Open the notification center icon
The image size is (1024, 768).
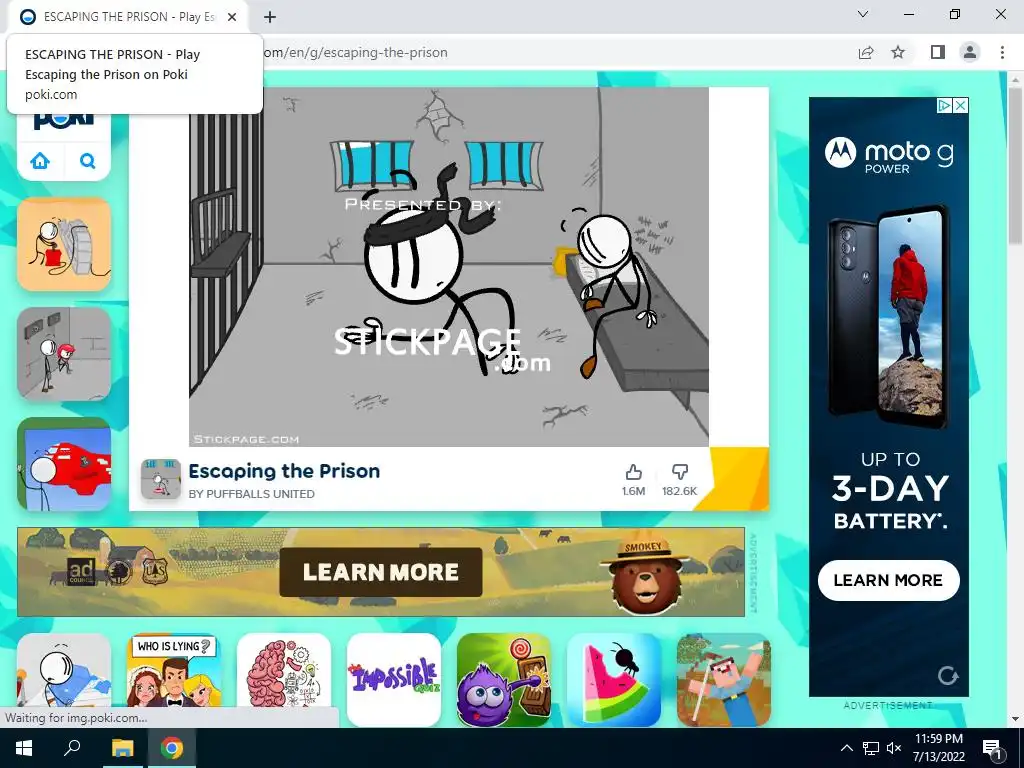pos(991,748)
